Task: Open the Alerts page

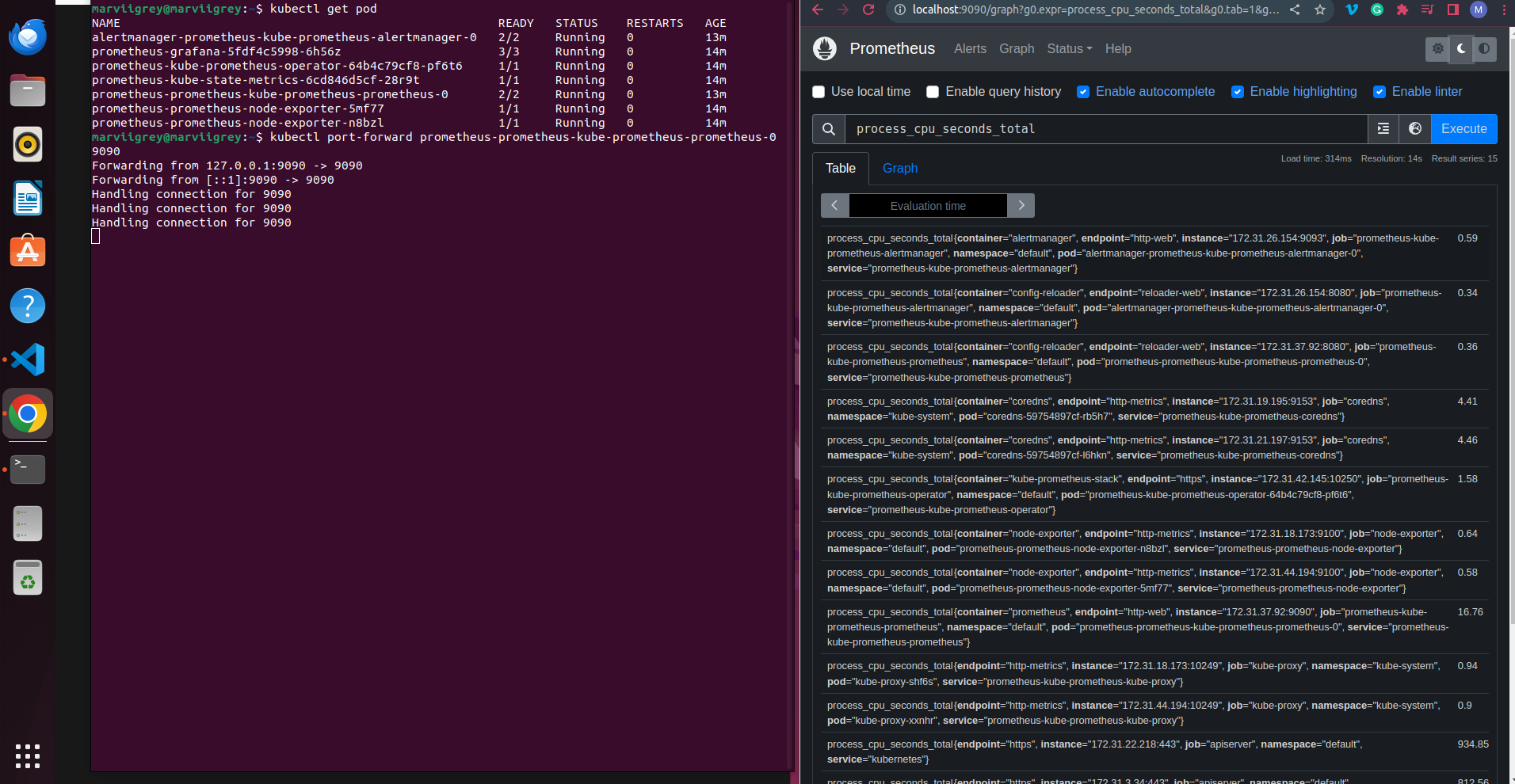Action: click(969, 48)
